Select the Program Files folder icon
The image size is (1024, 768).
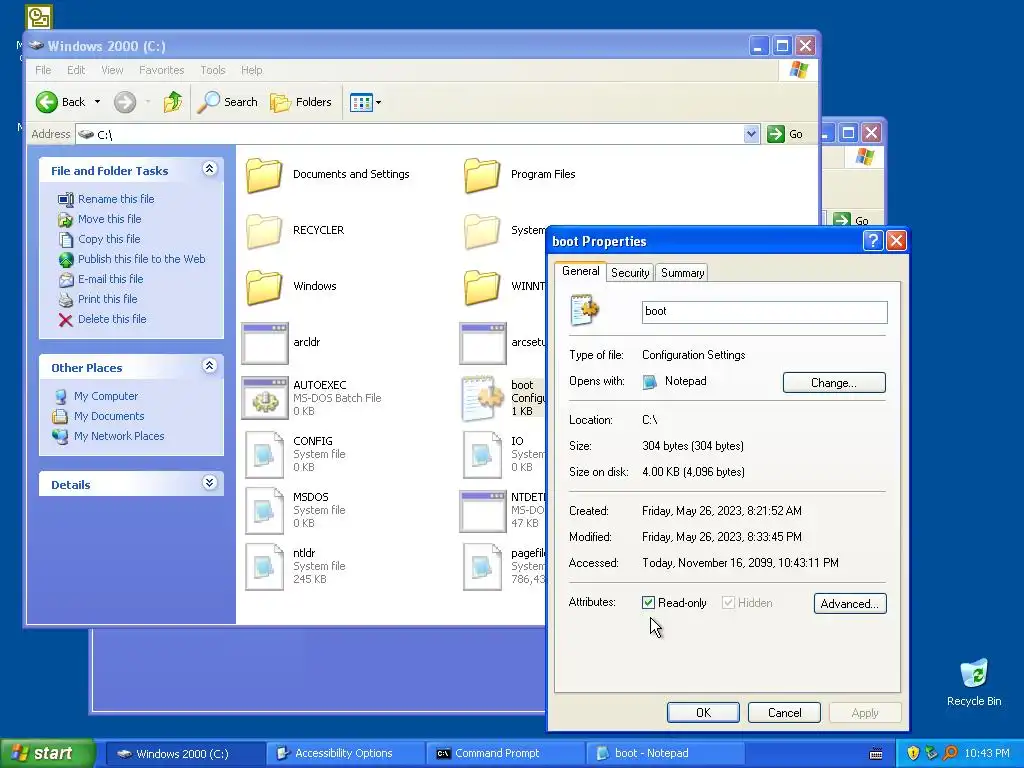click(482, 174)
